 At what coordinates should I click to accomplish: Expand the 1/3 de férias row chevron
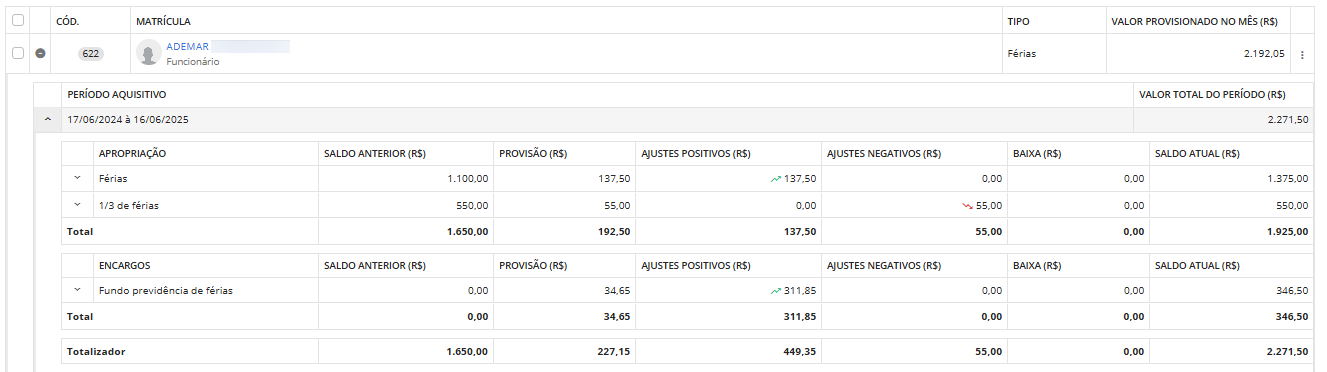point(77,205)
